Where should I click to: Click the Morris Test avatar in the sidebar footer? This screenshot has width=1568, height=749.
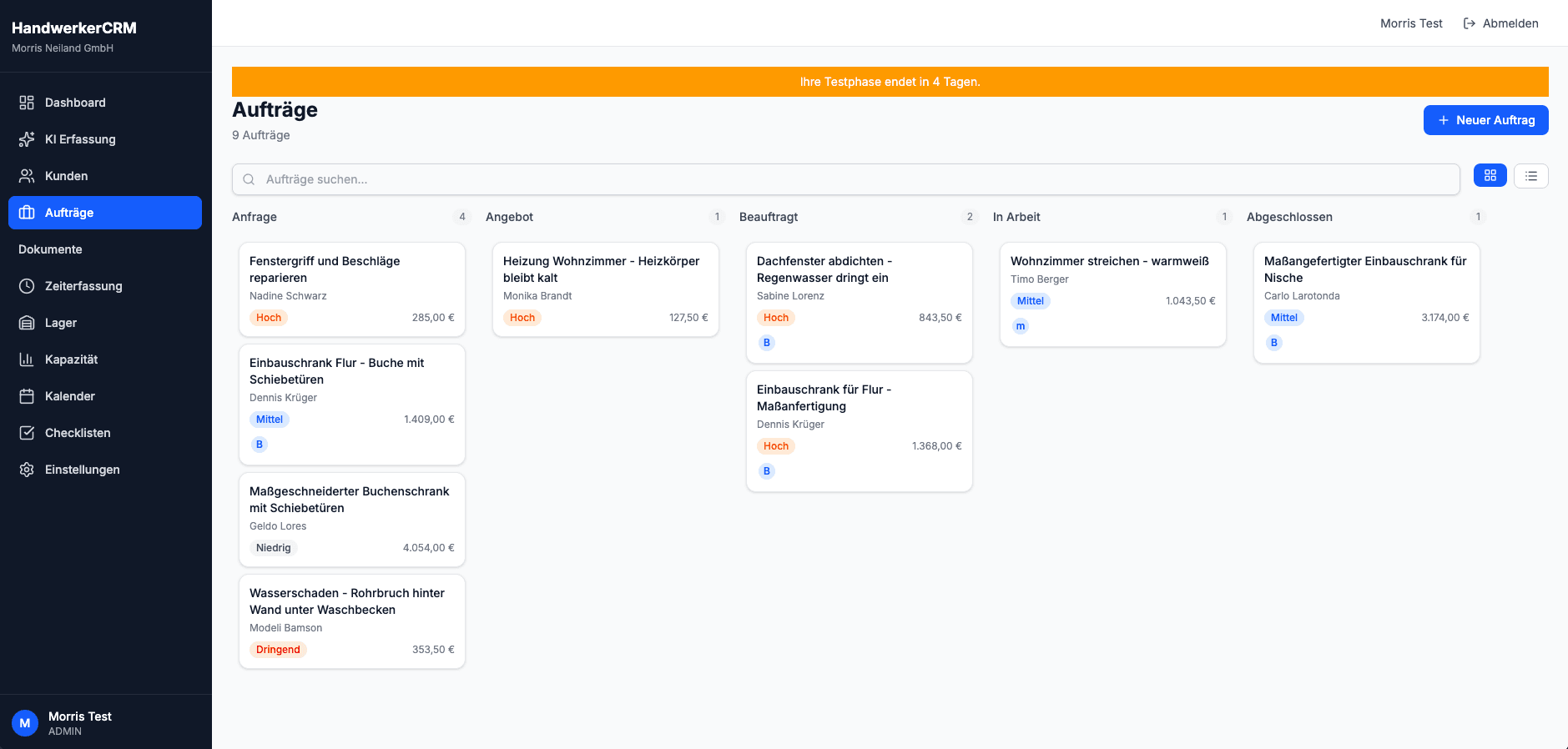[x=25, y=723]
